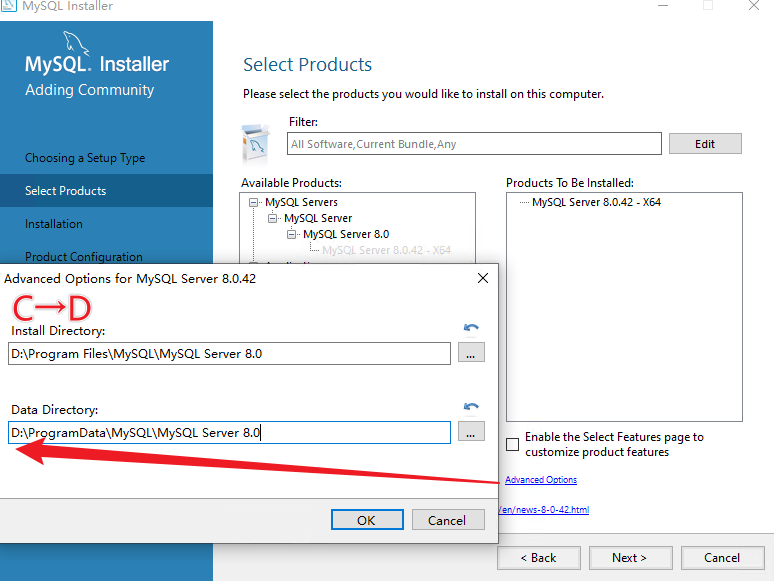Collapse the MySQL Servers tree node
The height and width of the screenshot is (581, 774).
tap(253, 202)
